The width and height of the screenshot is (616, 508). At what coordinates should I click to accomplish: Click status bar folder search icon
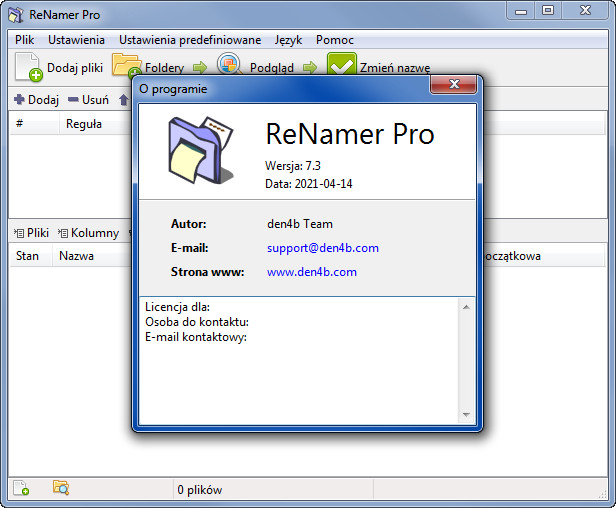tap(61, 488)
